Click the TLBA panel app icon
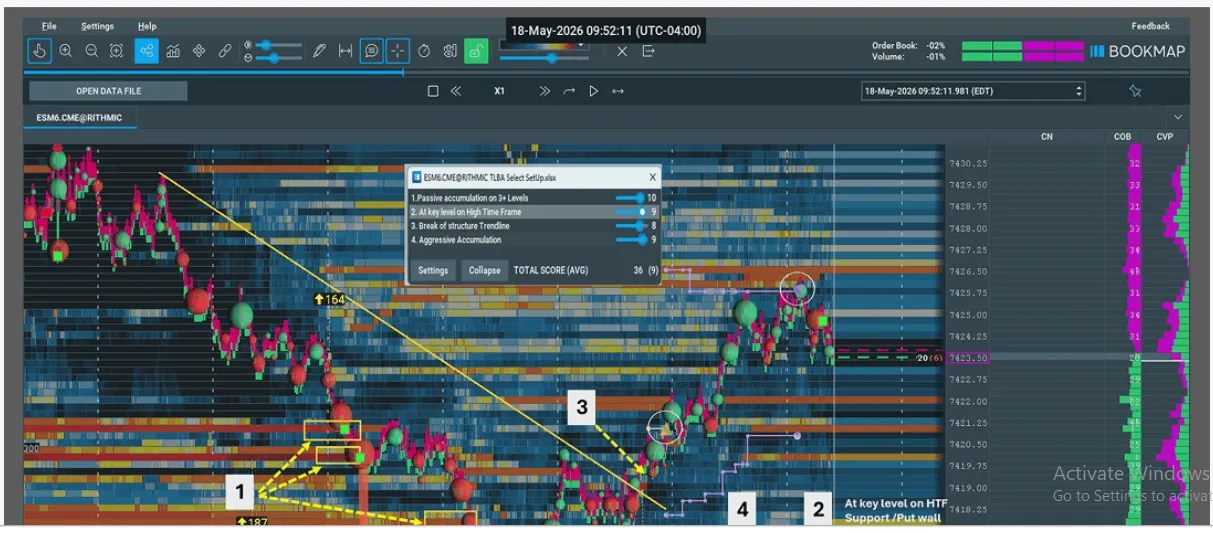 coord(416,176)
